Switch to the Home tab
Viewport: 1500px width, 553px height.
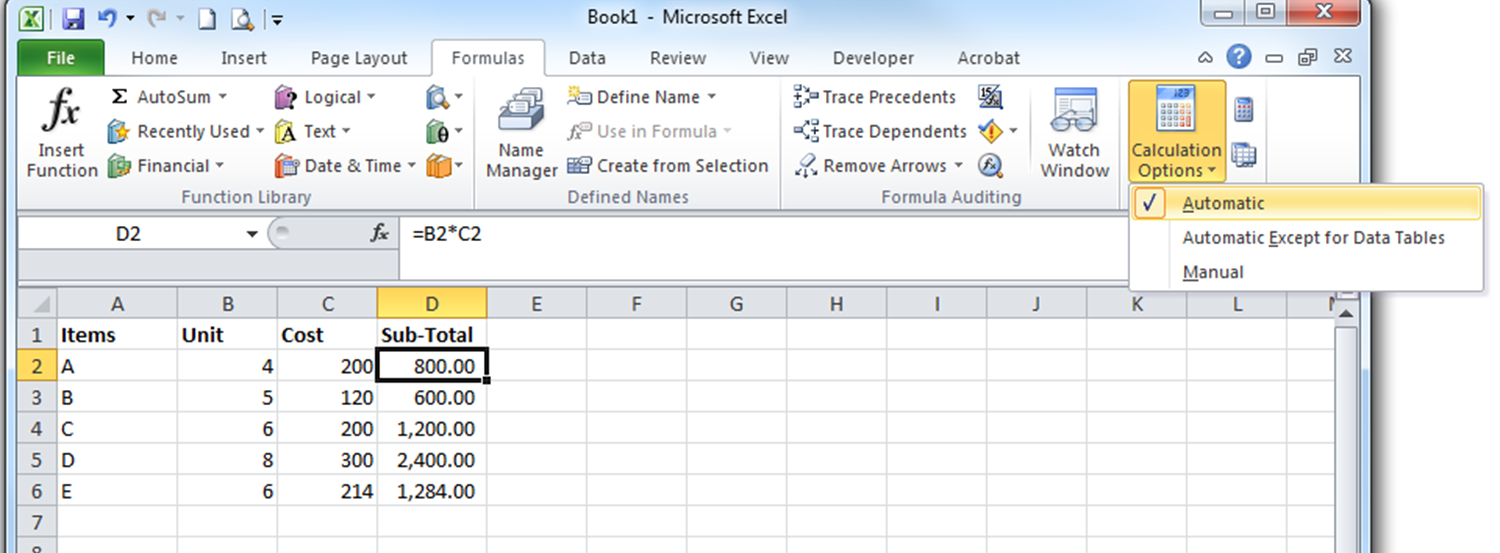pyautogui.click(x=154, y=58)
